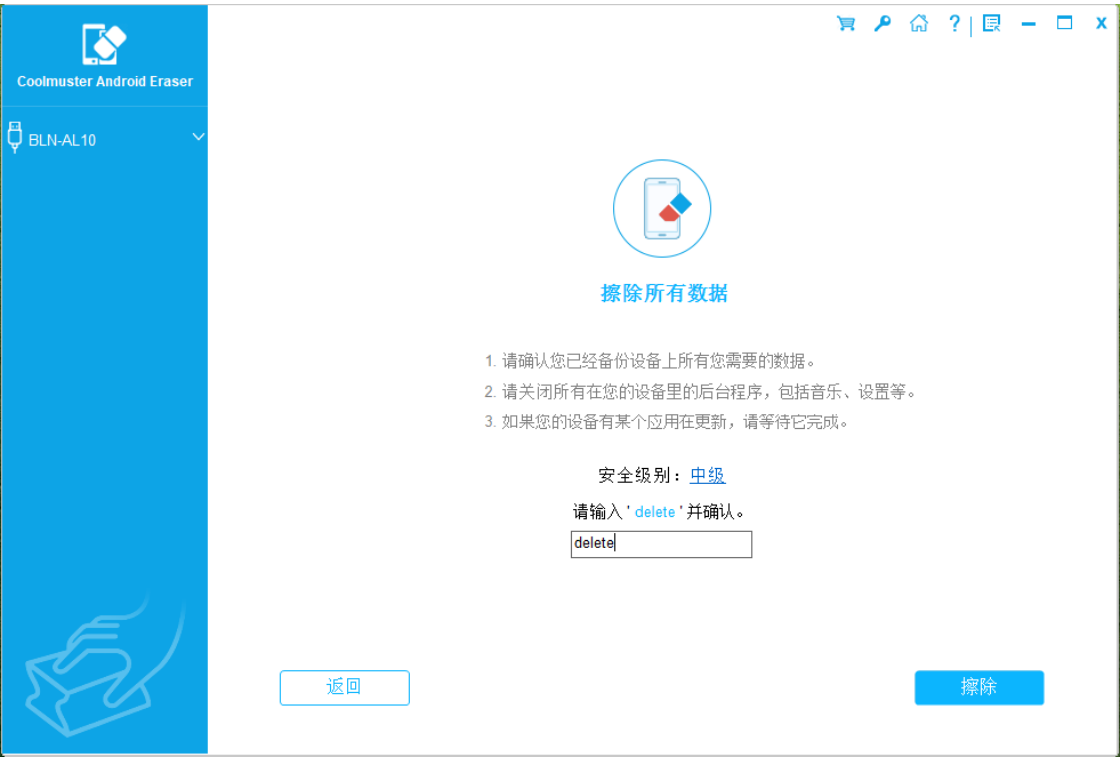This screenshot has width=1120, height=760.
Task: Maximize the application window
Action: tap(1064, 24)
